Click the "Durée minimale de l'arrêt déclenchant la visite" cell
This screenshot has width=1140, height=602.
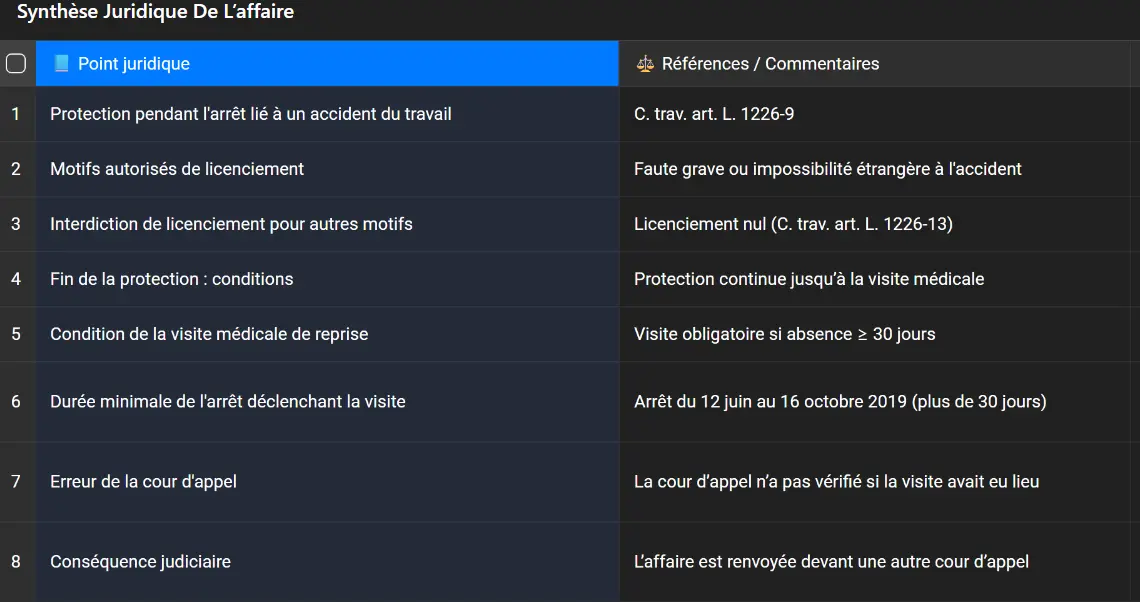(228, 402)
